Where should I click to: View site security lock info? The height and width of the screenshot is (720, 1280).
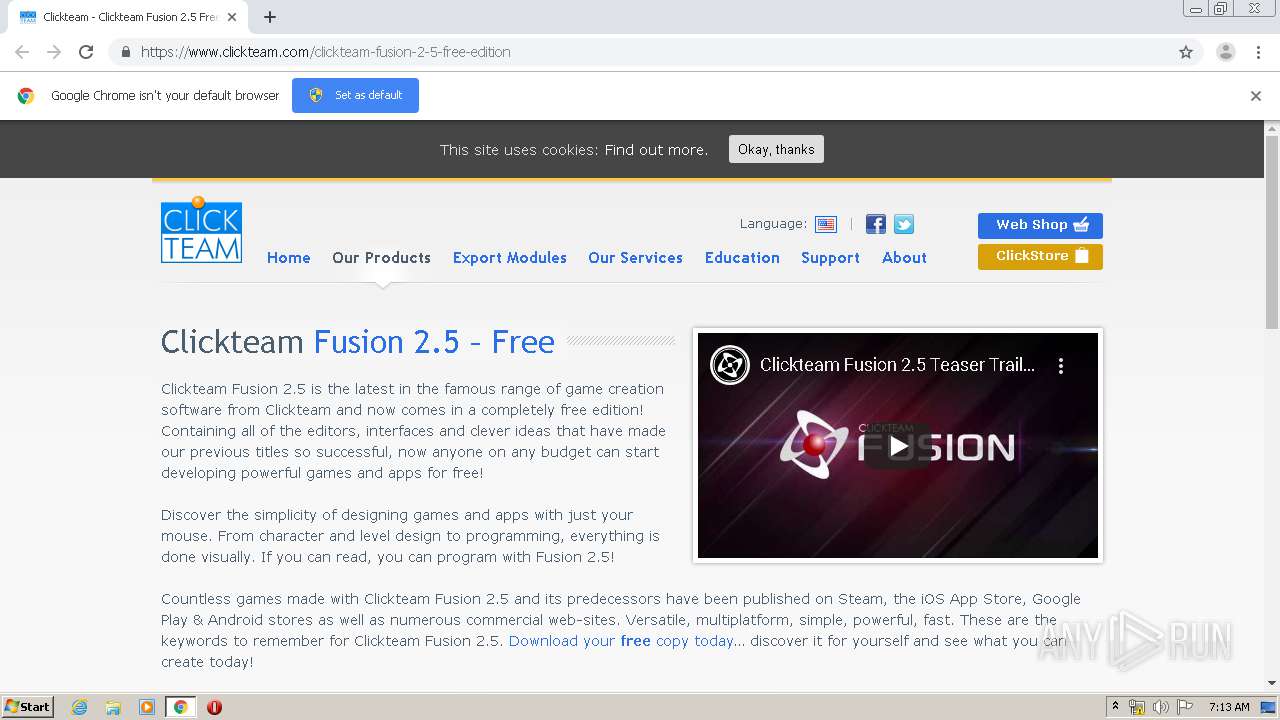pyautogui.click(x=125, y=52)
